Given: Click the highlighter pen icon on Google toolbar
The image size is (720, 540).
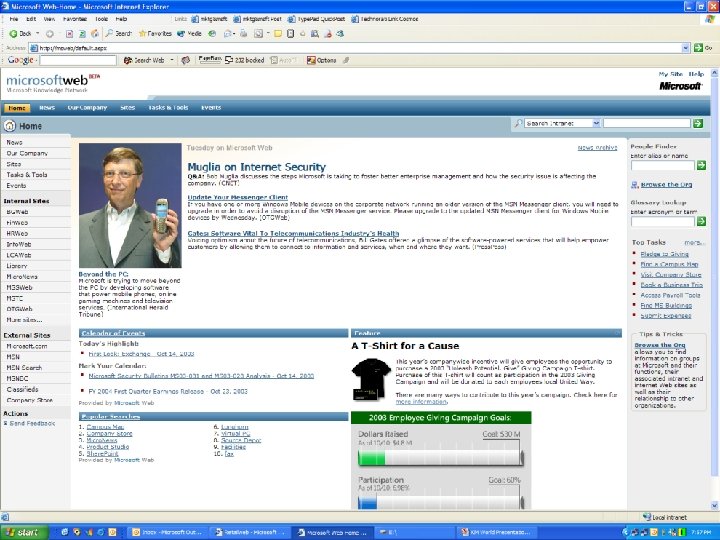Looking at the screenshot, I should click(346, 60).
